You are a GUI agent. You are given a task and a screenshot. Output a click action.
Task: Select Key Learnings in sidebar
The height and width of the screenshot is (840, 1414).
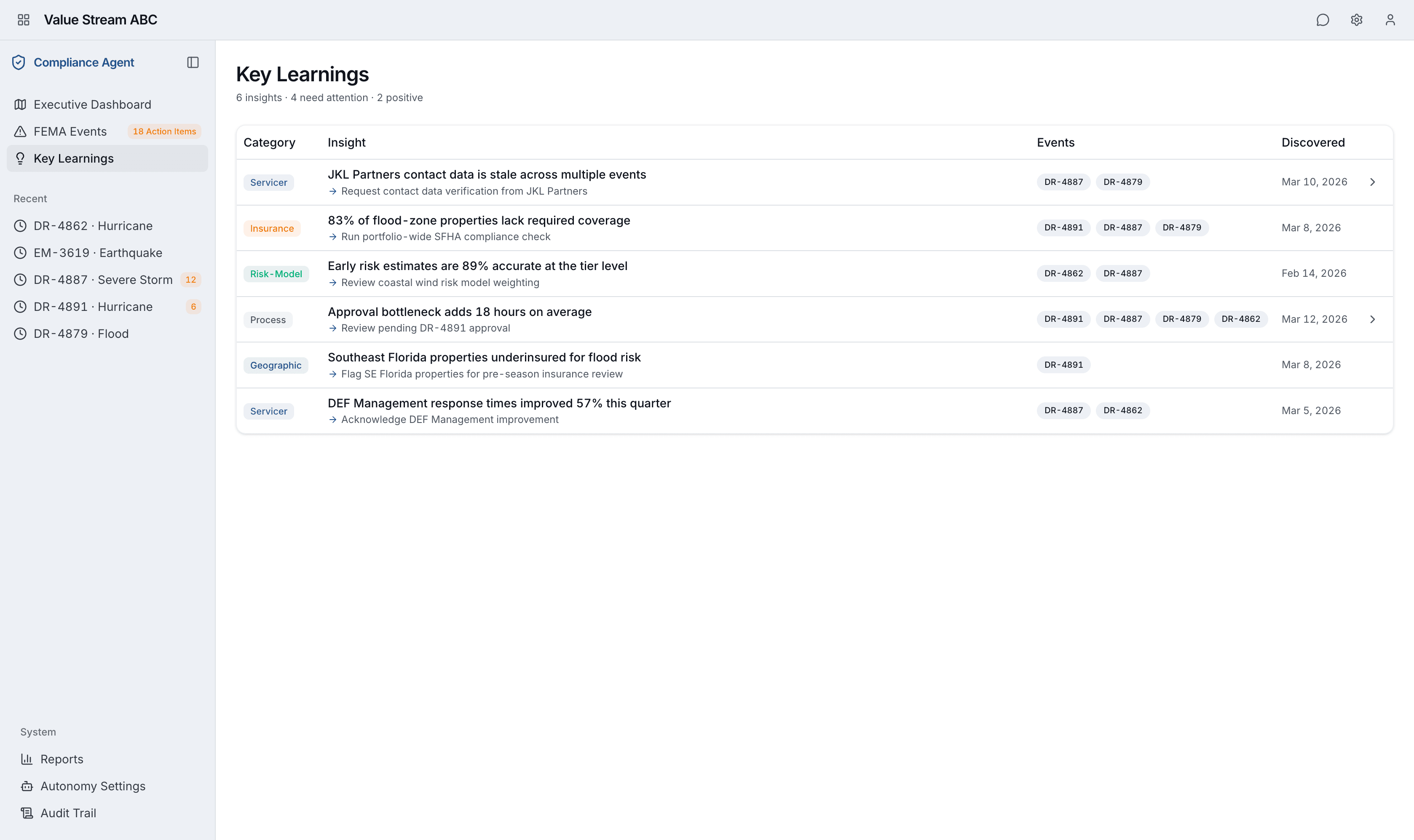[107, 158]
